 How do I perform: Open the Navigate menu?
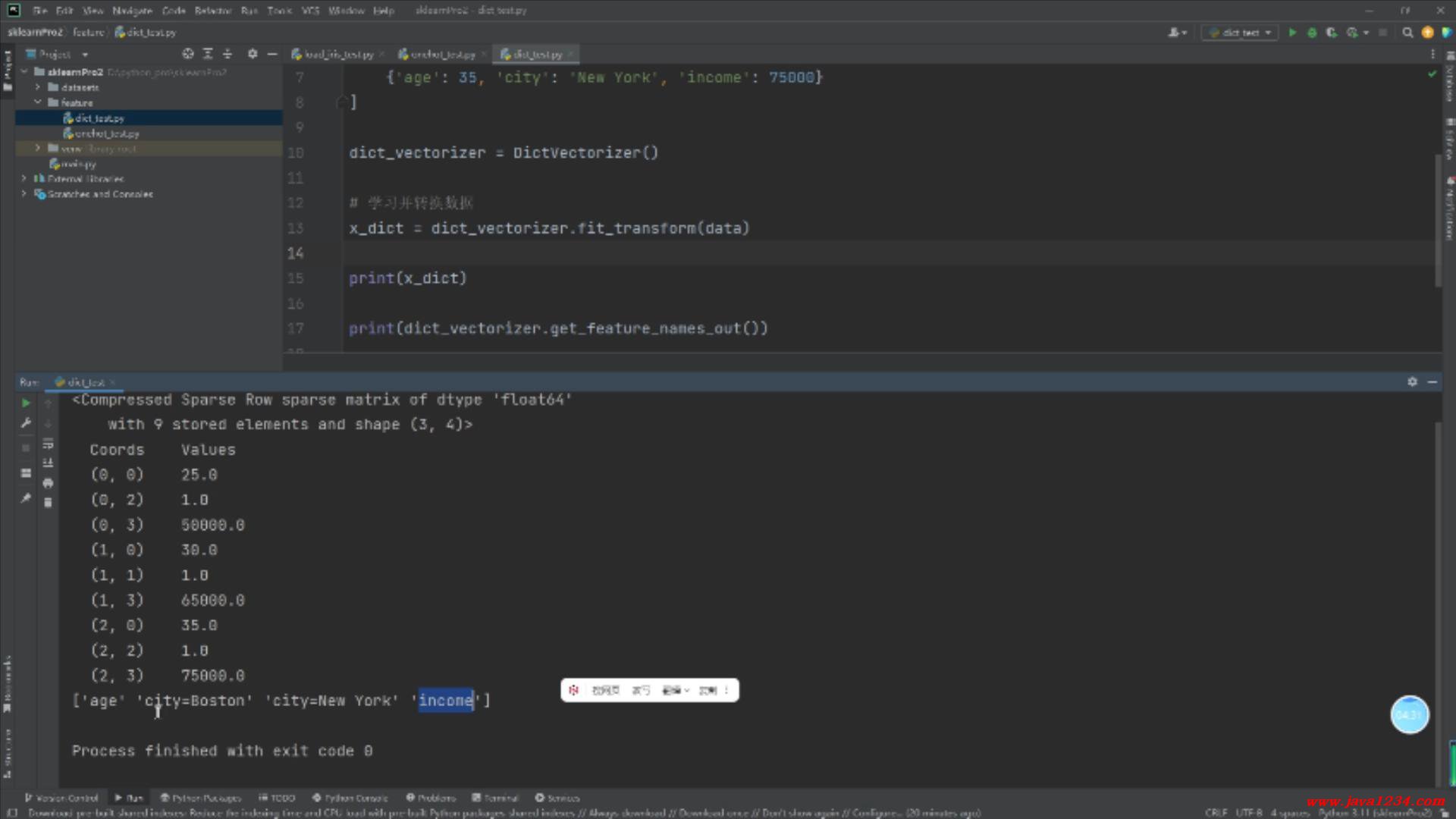click(x=132, y=11)
